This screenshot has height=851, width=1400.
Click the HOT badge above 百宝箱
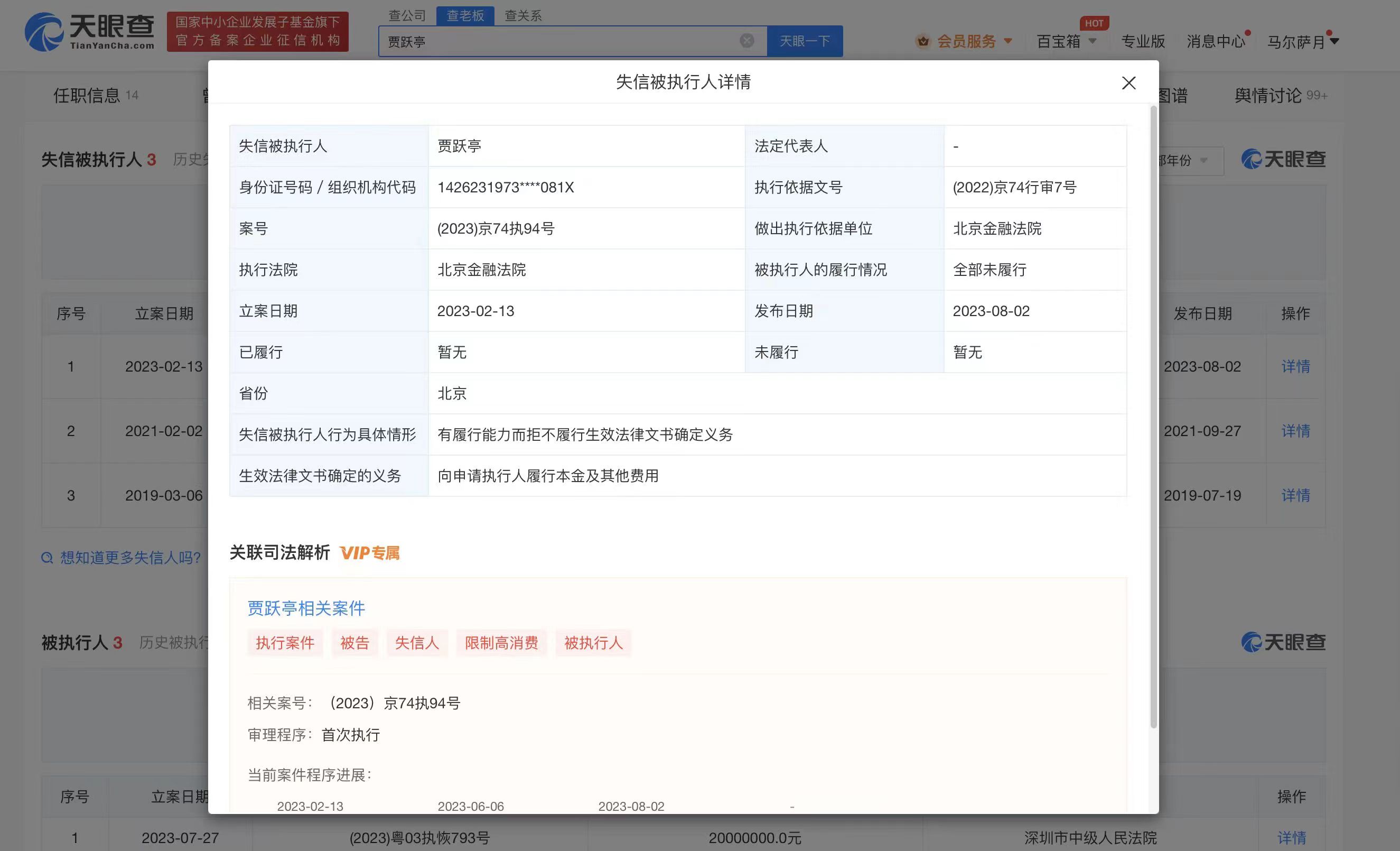(x=1094, y=23)
